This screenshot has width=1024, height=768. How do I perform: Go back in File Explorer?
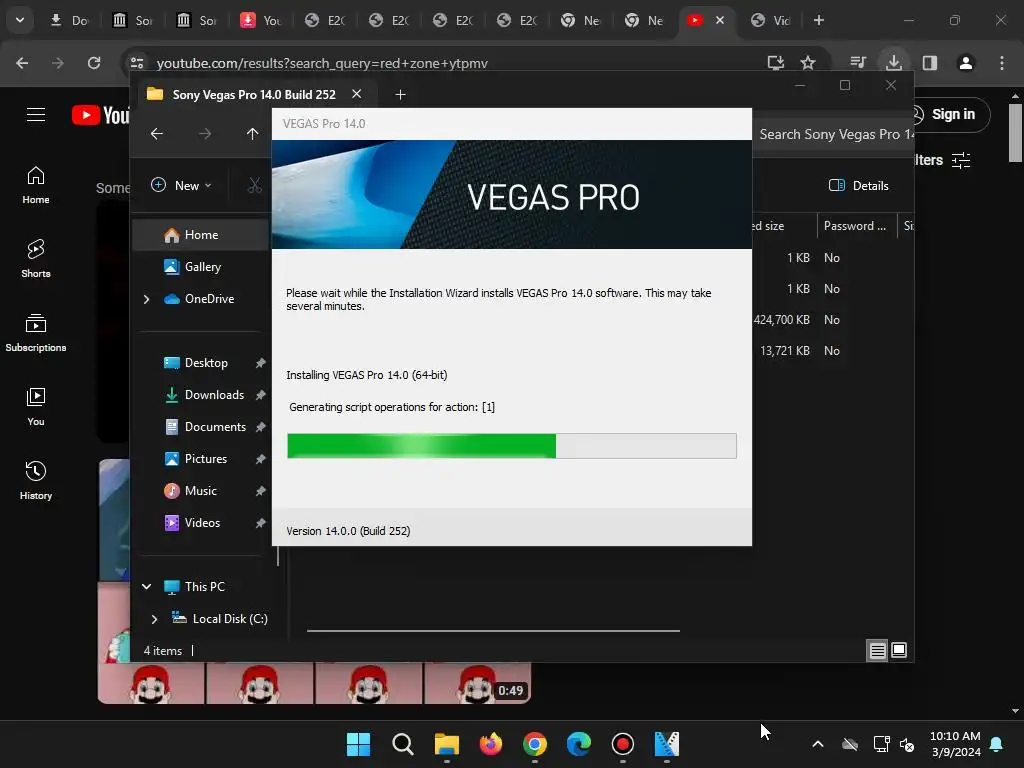click(157, 134)
